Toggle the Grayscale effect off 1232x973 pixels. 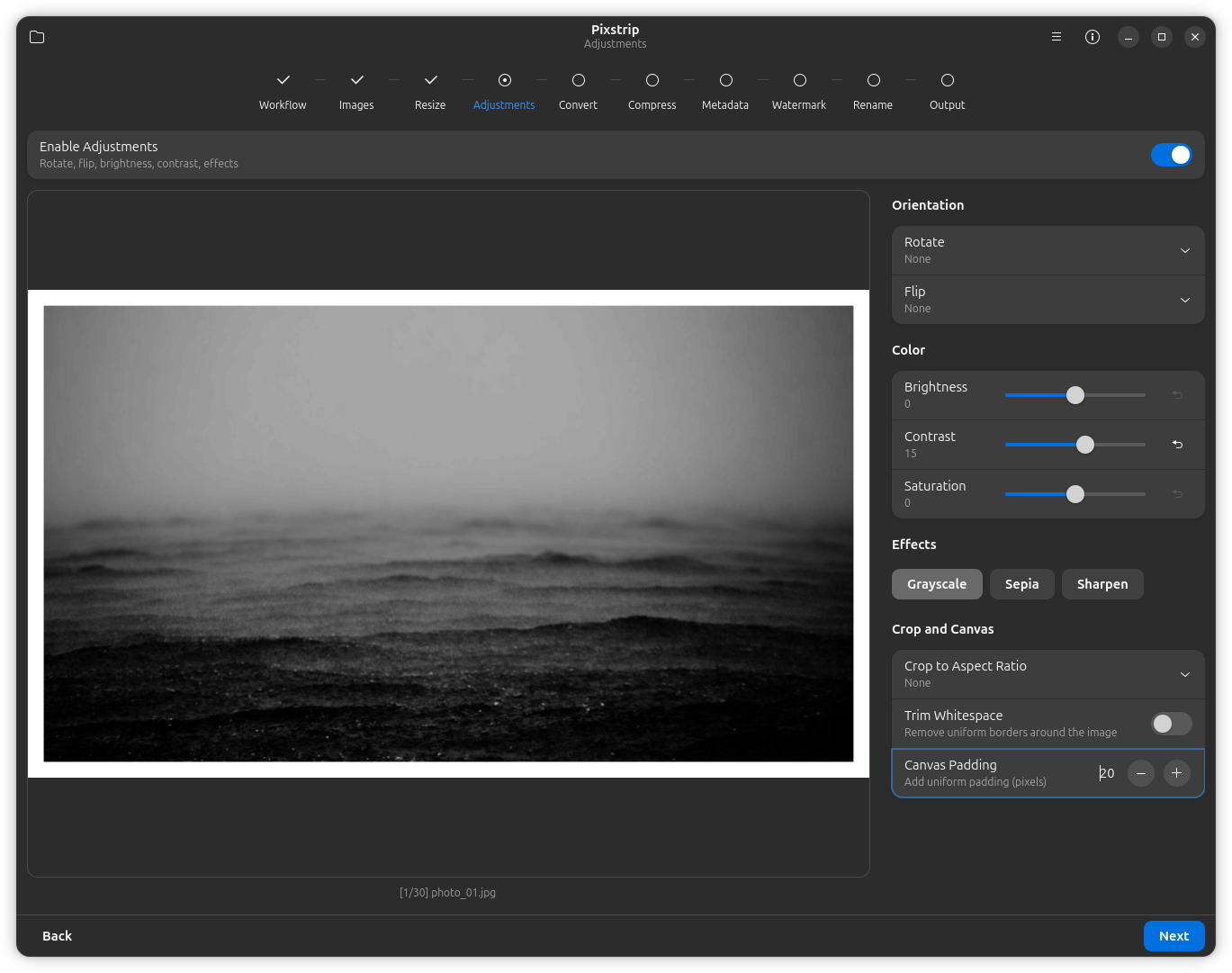pyautogui.click(x=937, y=584)
